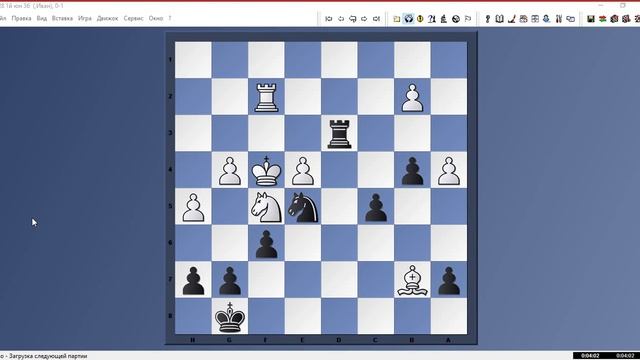Click the globe toolbar icon
The width and height of the screenshot is (640, 360).
[456, 19]
